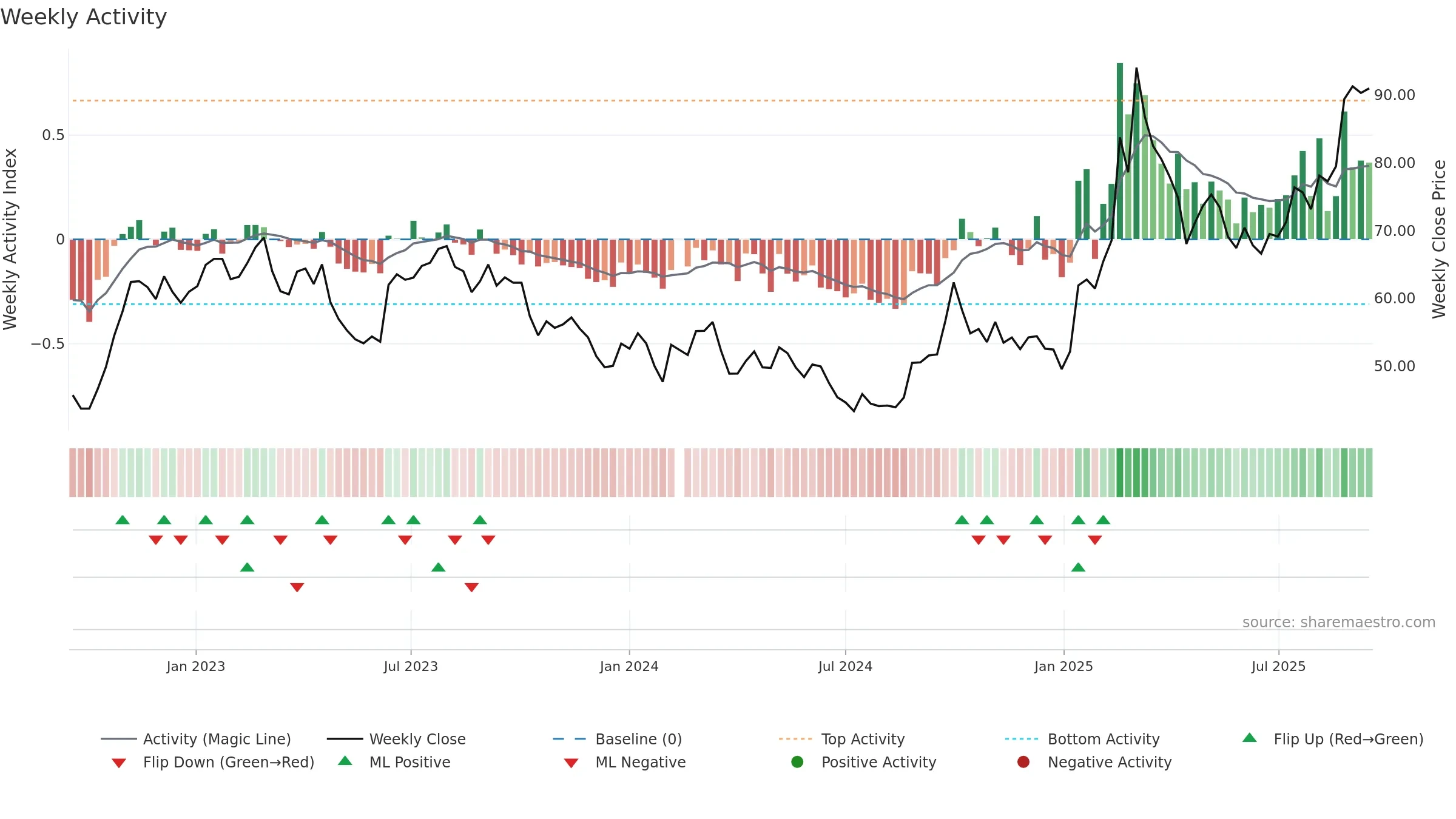
Task: Click the Flip Up green triangle legend icon
Action: [x=1250, y=738]
